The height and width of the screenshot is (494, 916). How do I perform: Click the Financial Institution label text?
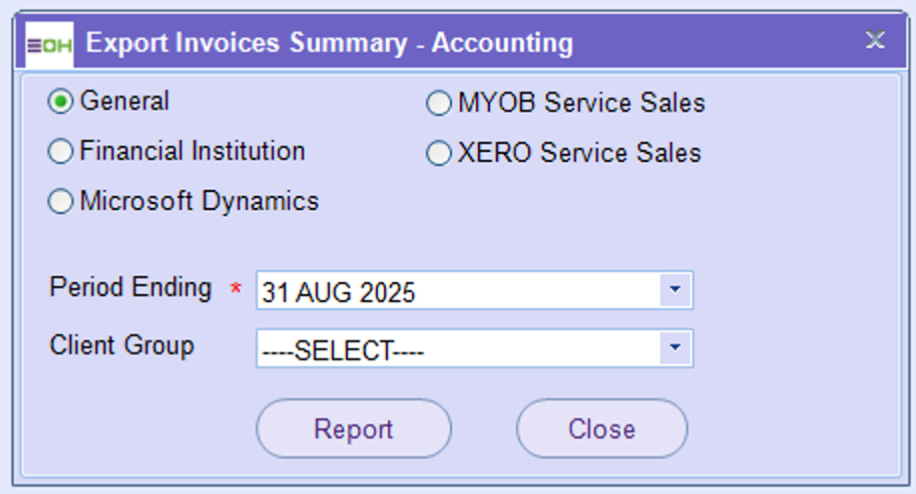192,151
